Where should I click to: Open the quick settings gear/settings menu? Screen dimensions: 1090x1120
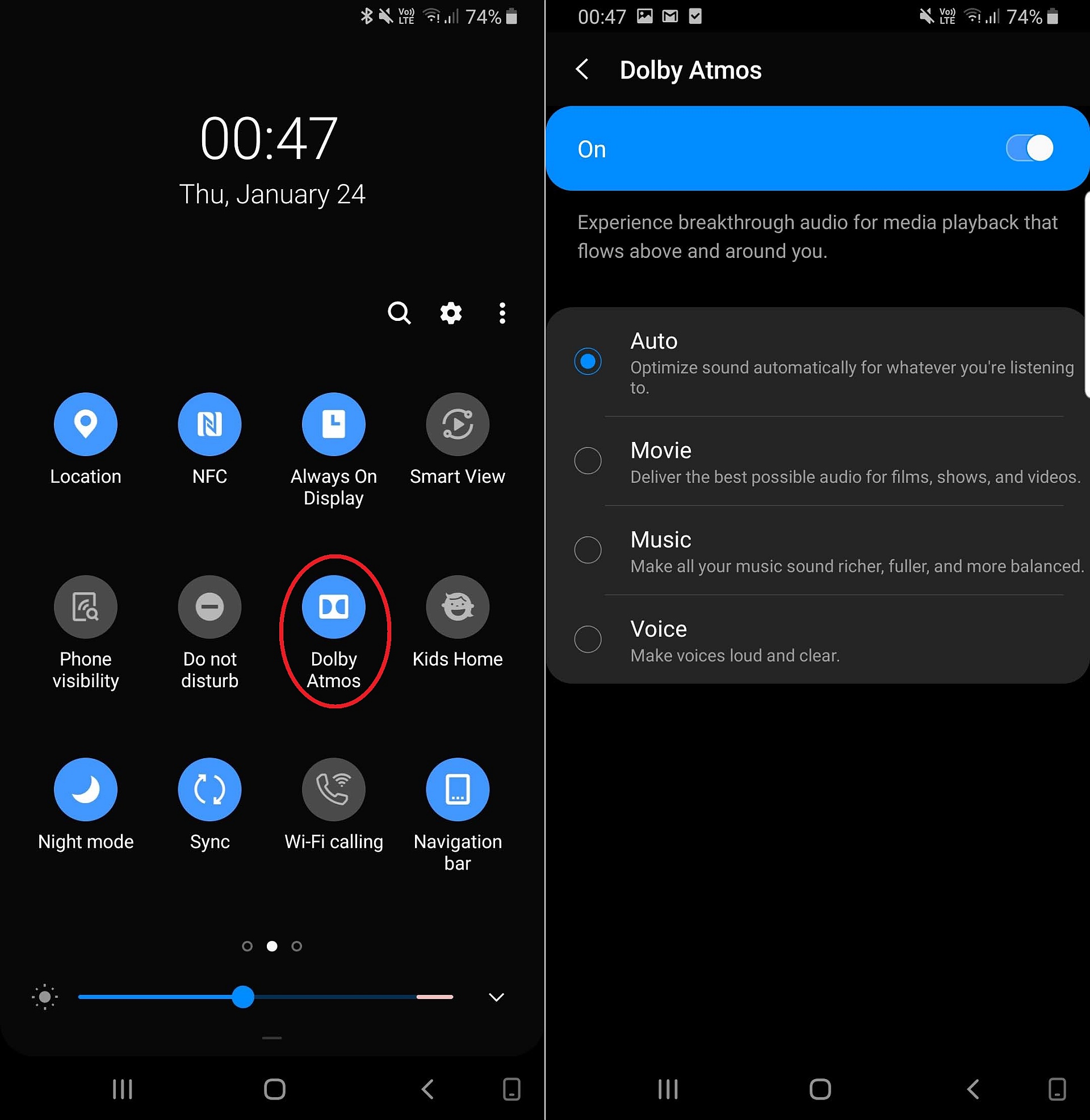coord(450,314)
